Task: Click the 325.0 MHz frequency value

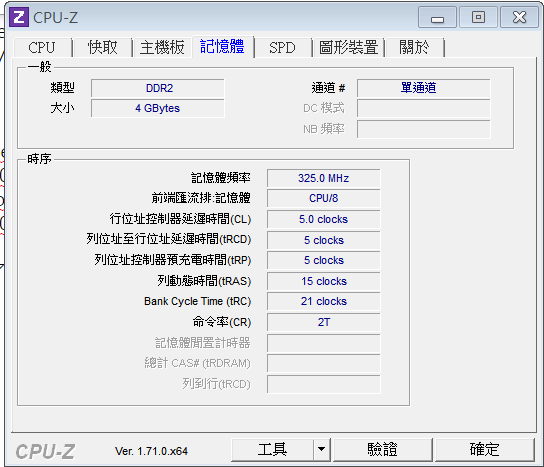Action: pyautogui.click(x=324, y=178)
